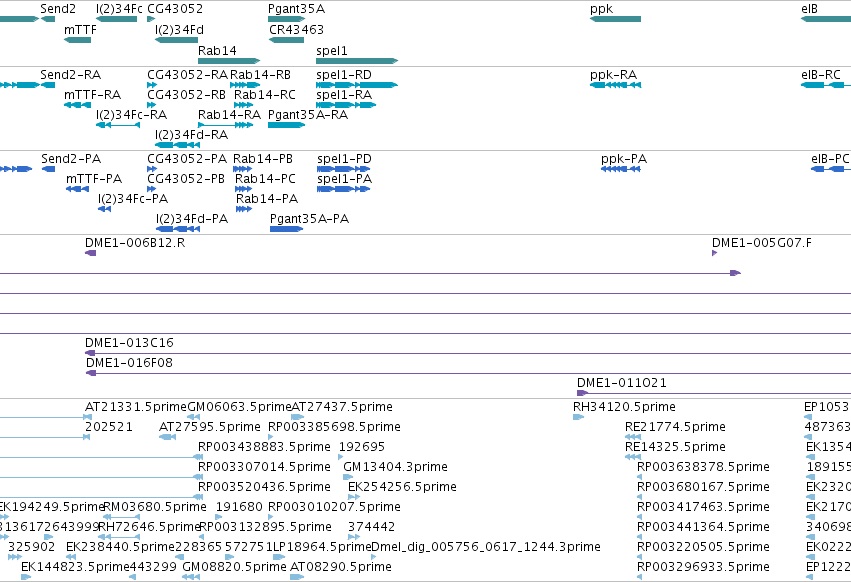The image size is (851, 582).
Task: Click the Rab14-RA transcript
Action: (226, 125)
